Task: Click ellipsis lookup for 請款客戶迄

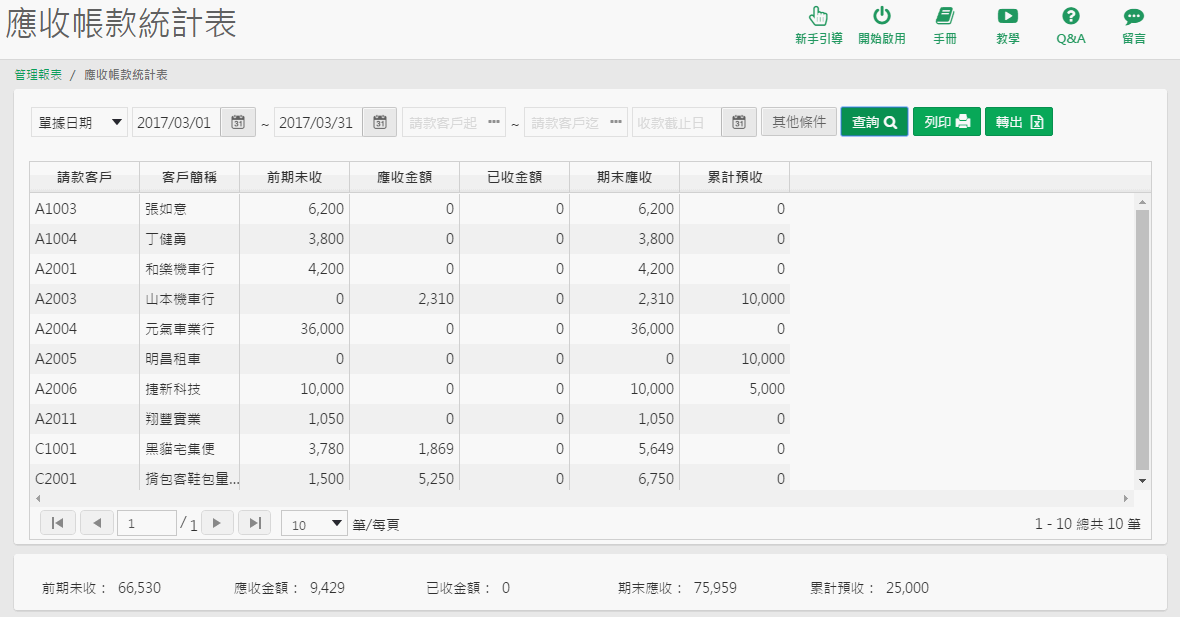Action: [x=616, y=122]
